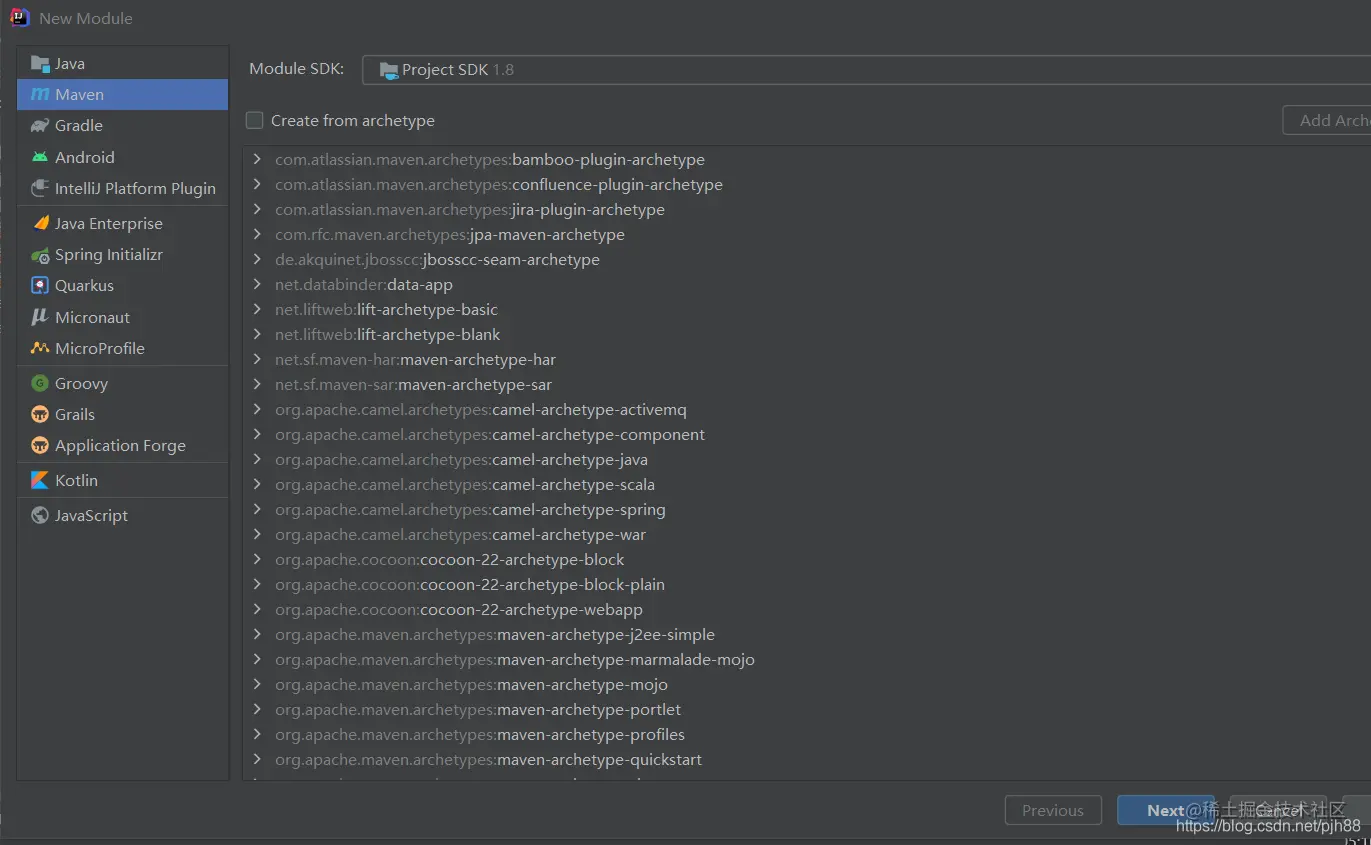Select camel-archetype-war row
The height and width of the screenshot is (845, 1371).
tap(806, 534)
